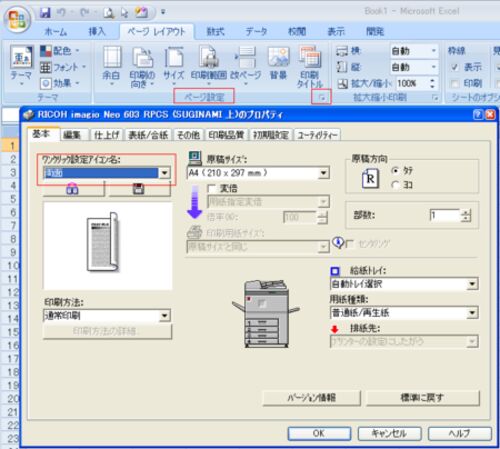Open the 印刷方法 通常印刷 dropdown
This screenshot has width=500, height=449.
(165, 315)
